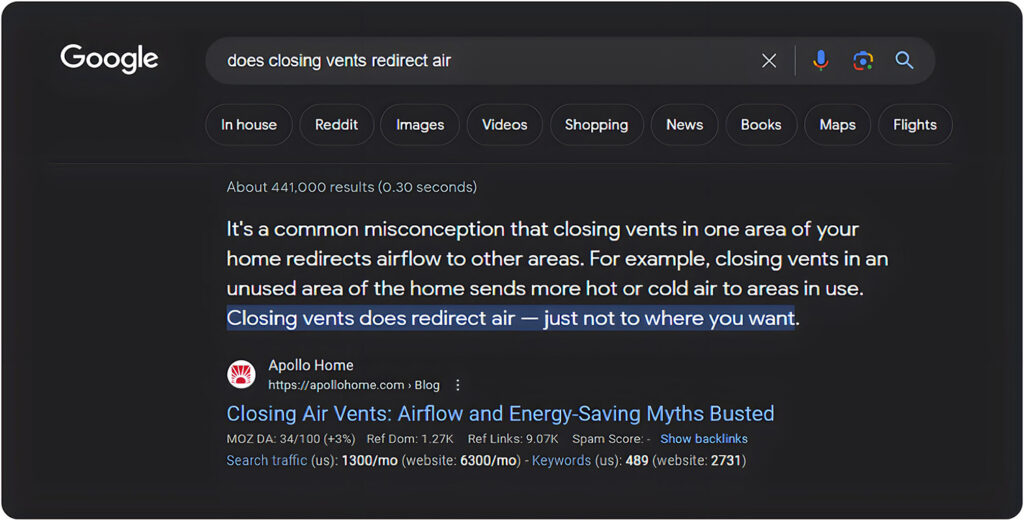Image resolution: width=1024 pixels, height=520 pixels.
Task: Focus the search box with the query
Action: coord(483,61)
